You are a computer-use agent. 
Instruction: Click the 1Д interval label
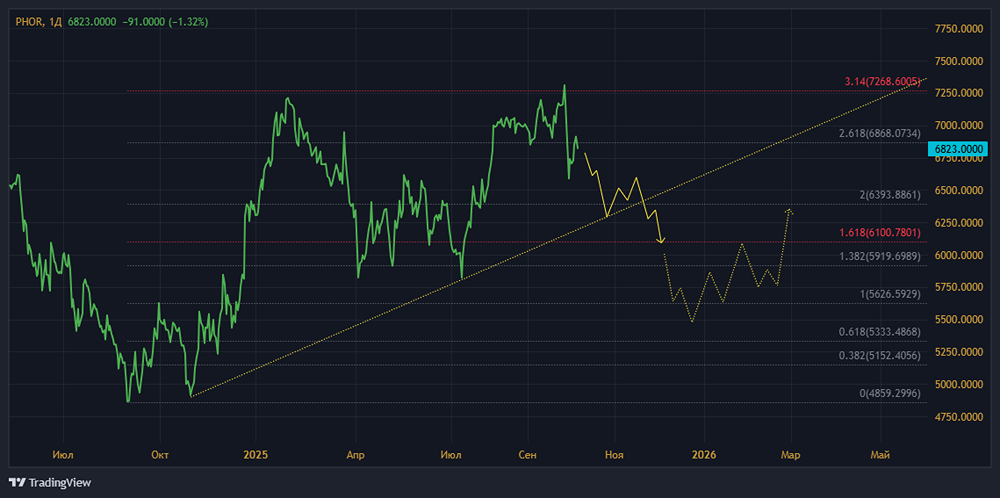coord(55,22)
